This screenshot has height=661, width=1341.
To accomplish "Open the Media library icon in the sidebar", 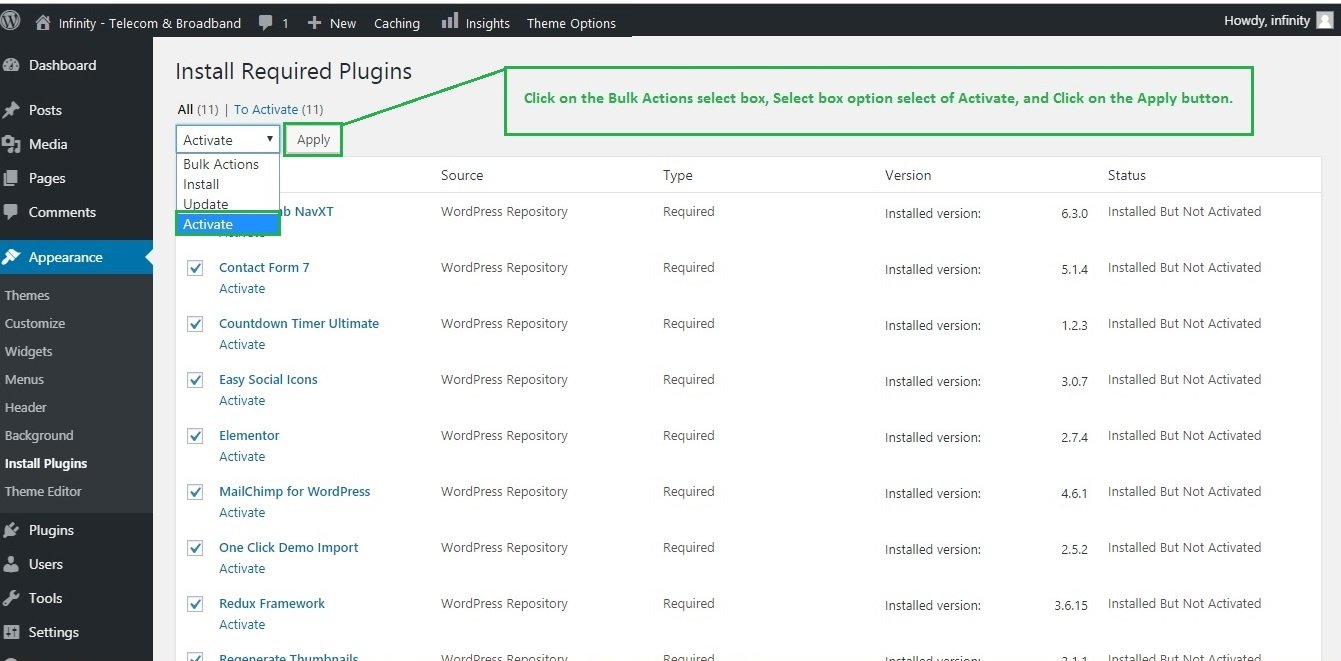I will 12,144.
